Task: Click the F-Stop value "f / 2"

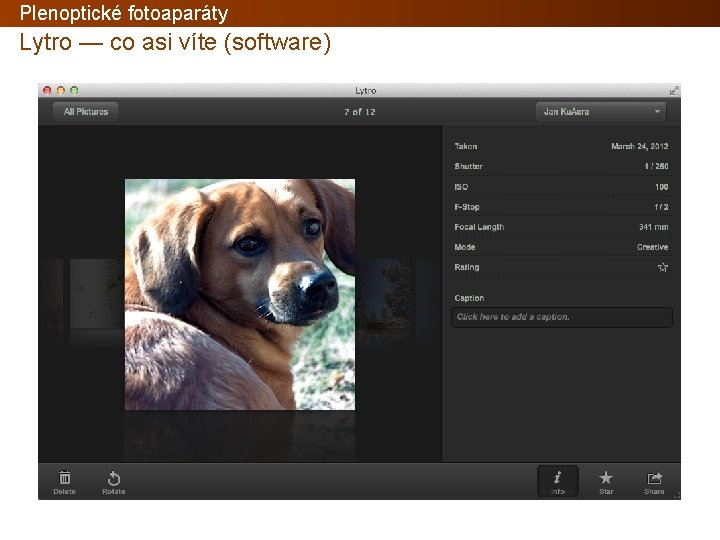Action: point(661,207)
